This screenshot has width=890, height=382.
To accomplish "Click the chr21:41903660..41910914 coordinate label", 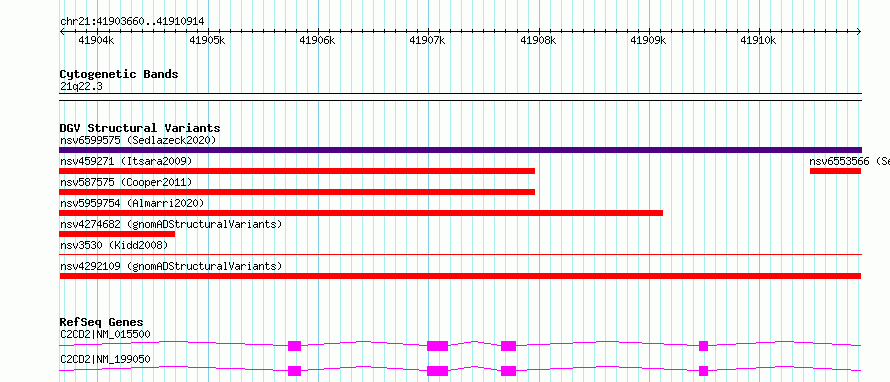I will pyautogui.click(x=132, y=22).
